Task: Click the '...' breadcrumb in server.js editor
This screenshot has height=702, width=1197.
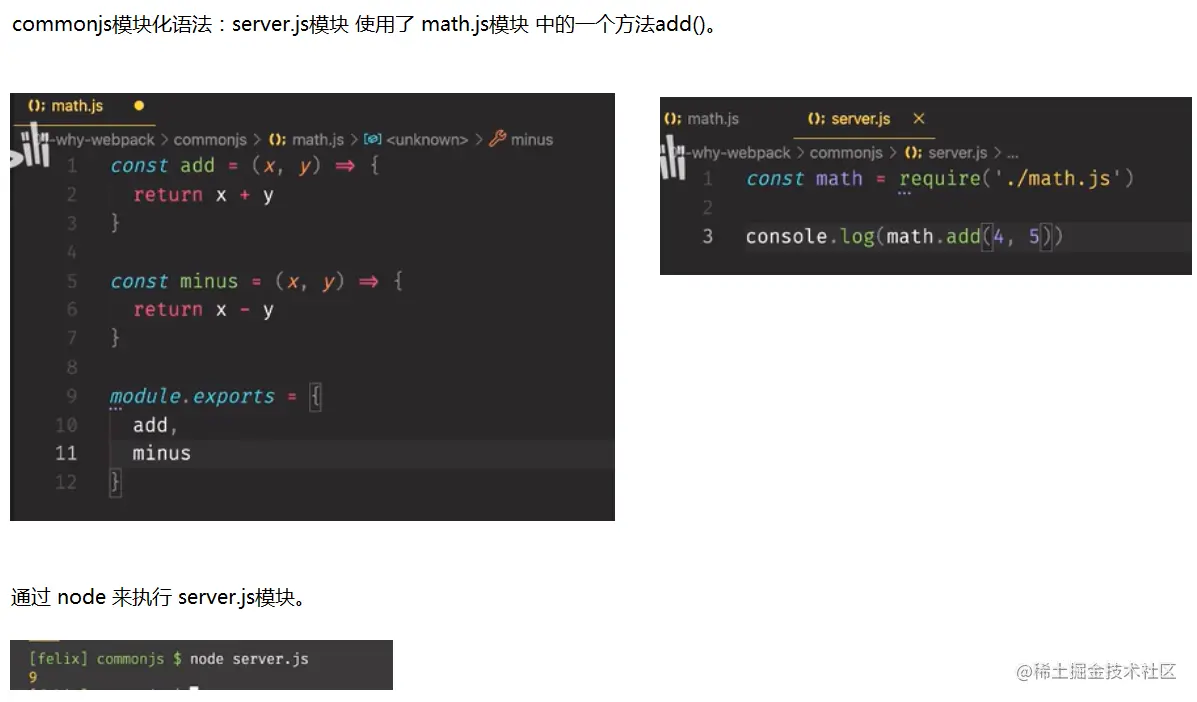Action: click(1012, 153)
